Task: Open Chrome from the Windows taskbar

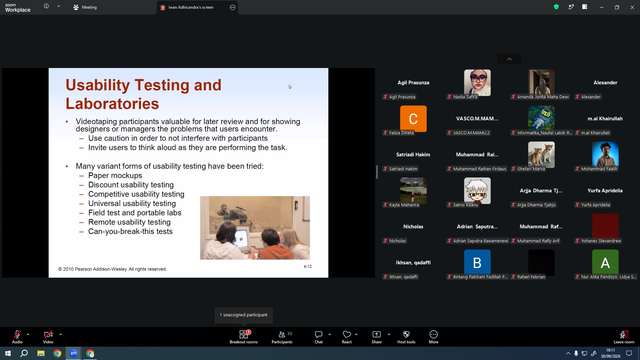Action: [x=57, y=353]
